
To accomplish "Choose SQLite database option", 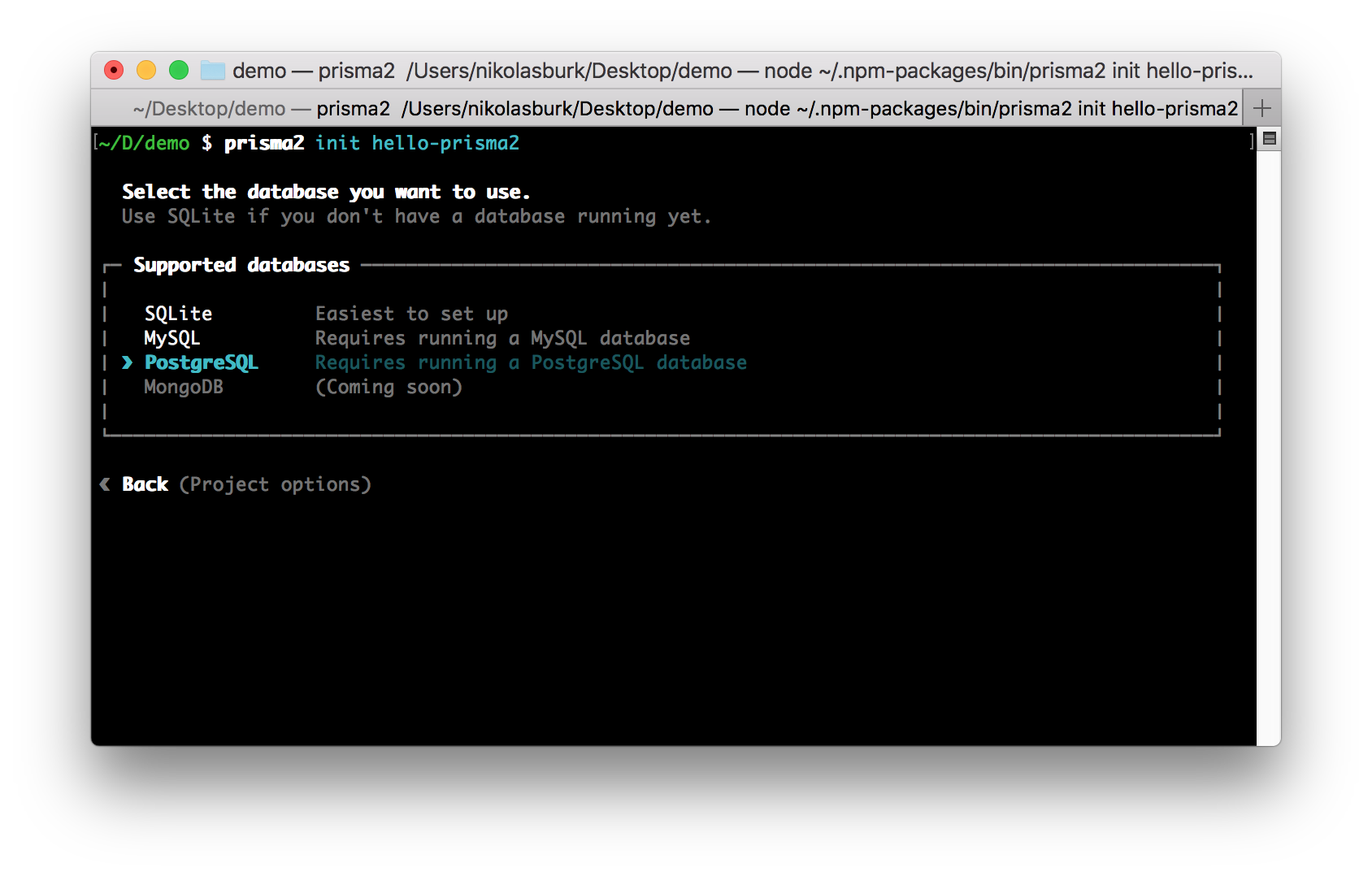I will pyautogui.click(x=178, y=314).
